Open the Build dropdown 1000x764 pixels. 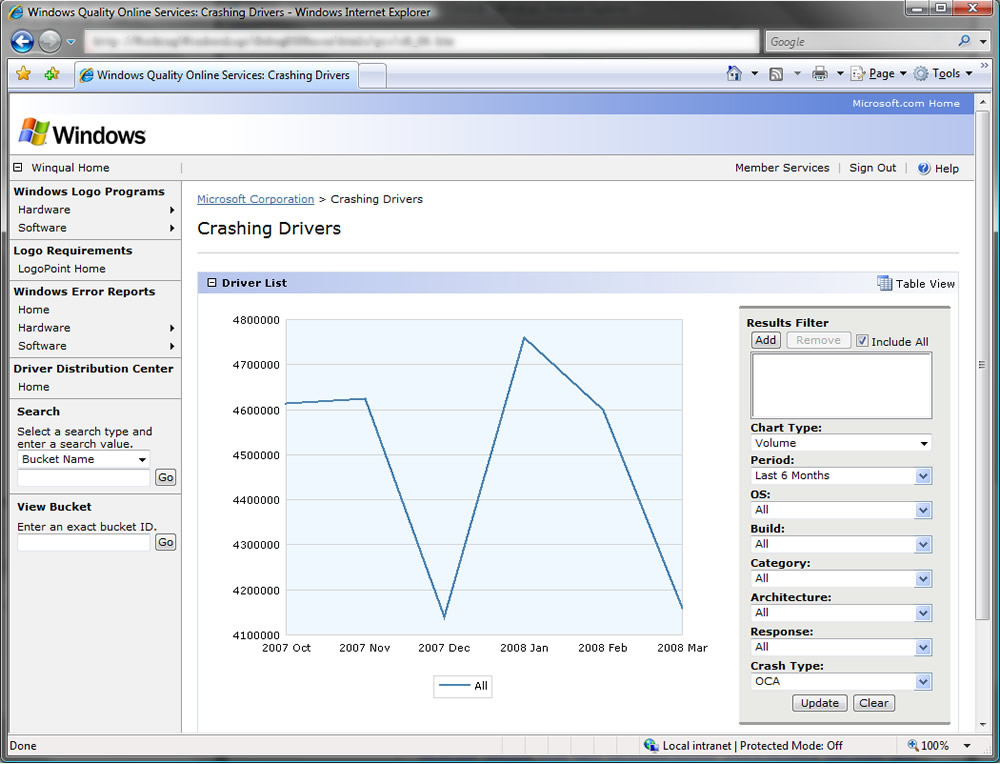tap(841, 545)
